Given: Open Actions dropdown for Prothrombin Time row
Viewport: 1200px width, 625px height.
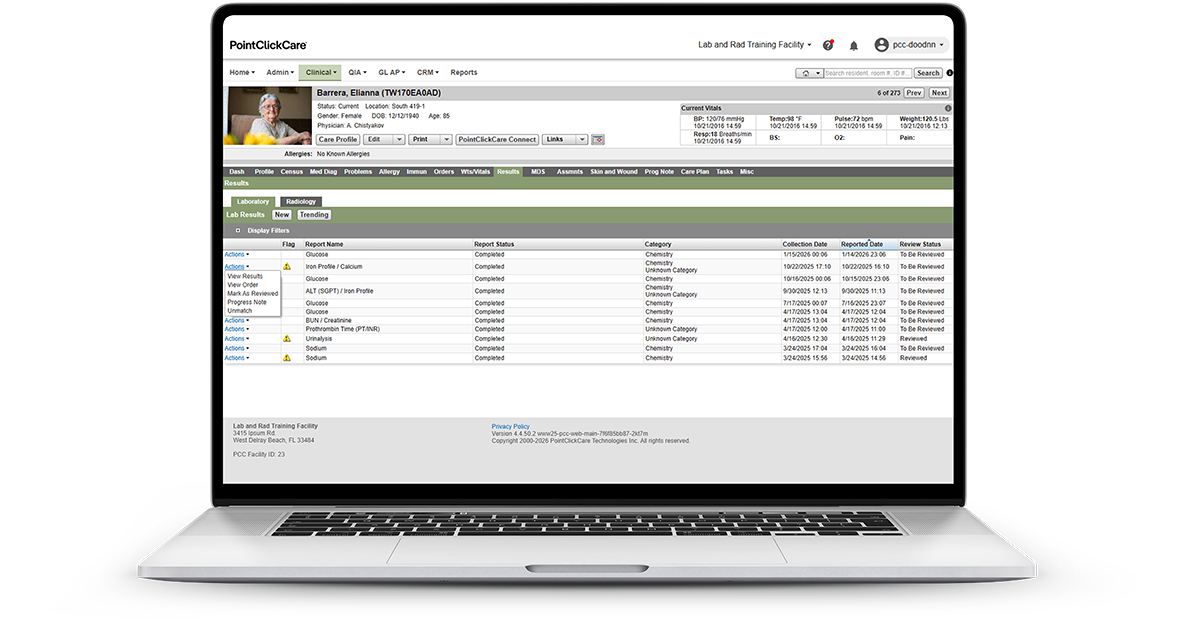Looking at the screenshot, I should point(237,329).
